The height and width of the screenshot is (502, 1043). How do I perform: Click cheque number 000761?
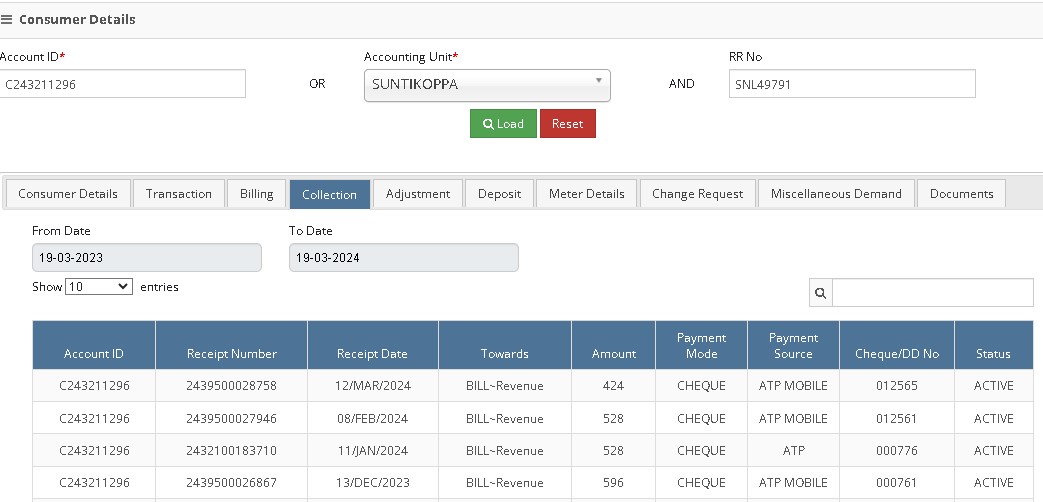click(897, 482)
